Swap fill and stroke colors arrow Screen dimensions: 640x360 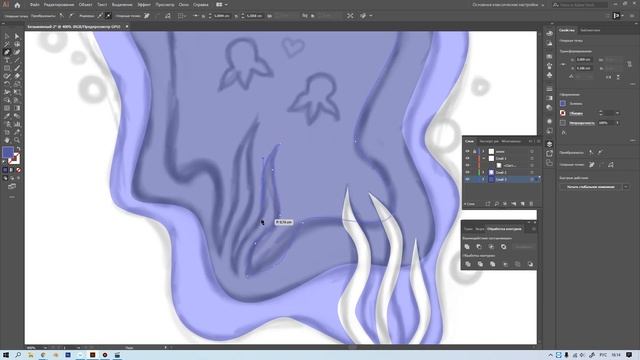coord(18,149)
